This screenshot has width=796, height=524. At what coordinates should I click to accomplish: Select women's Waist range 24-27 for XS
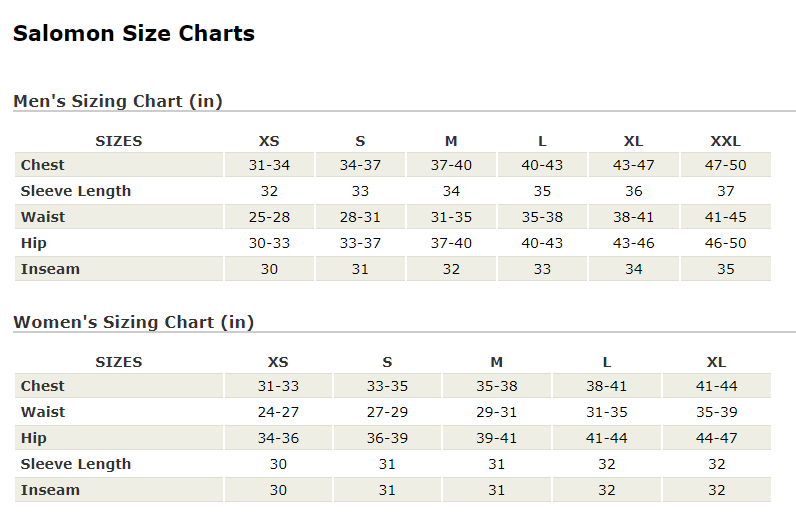[x=278, y=412]
